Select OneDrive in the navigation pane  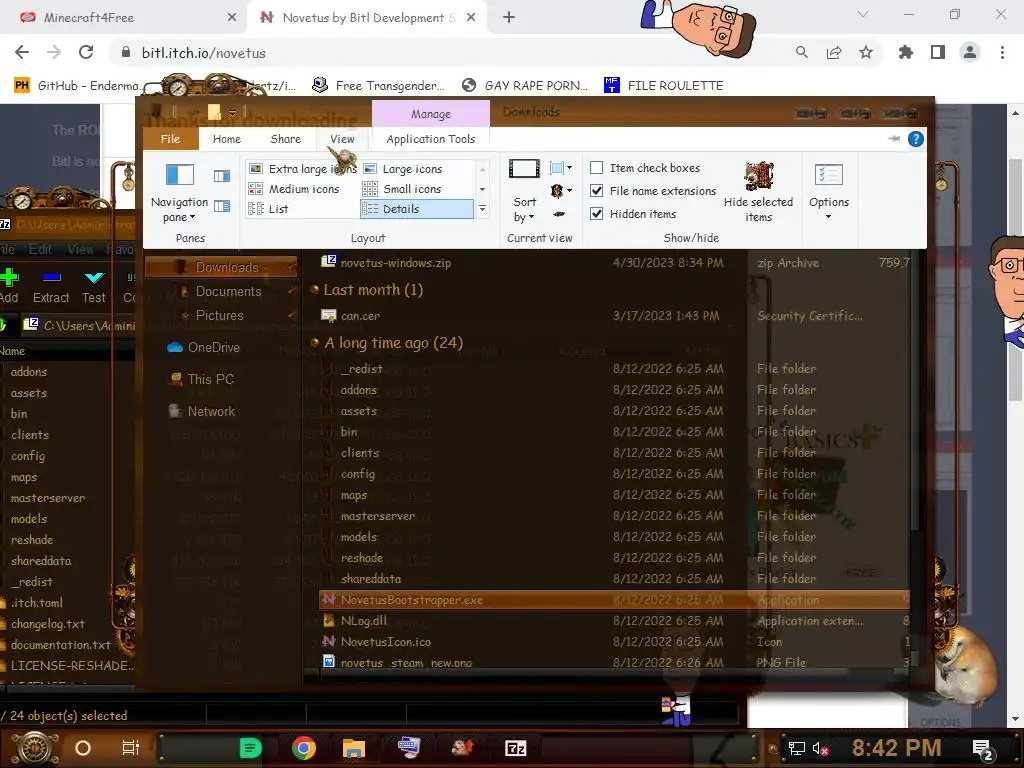click(x=203, y=347)
